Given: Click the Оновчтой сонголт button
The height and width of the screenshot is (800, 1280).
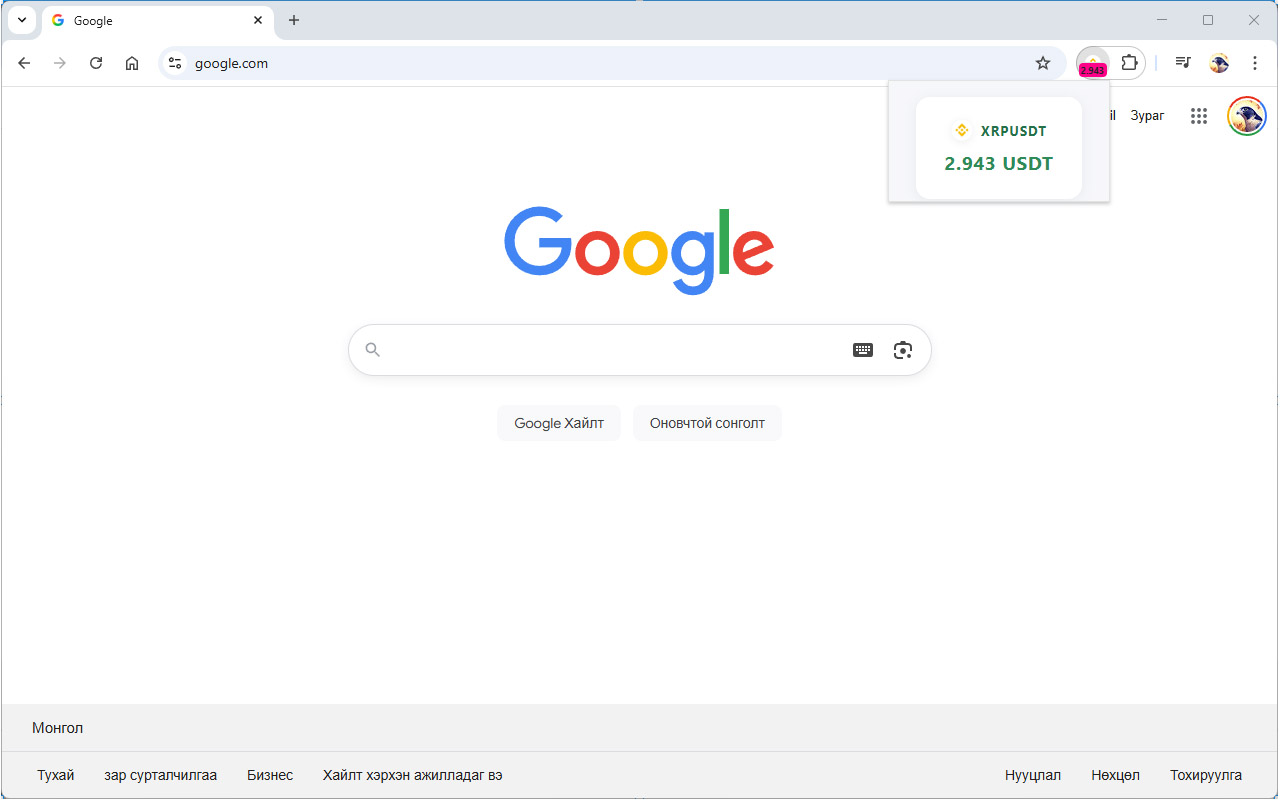Looking at the screenshot, I should point(707,423).
